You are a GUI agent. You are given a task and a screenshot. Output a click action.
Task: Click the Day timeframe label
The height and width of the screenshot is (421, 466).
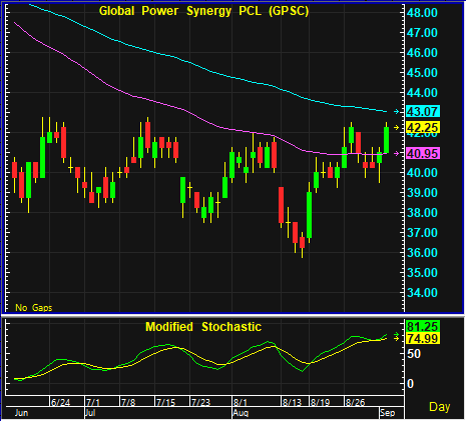click(x=440, y=407)
